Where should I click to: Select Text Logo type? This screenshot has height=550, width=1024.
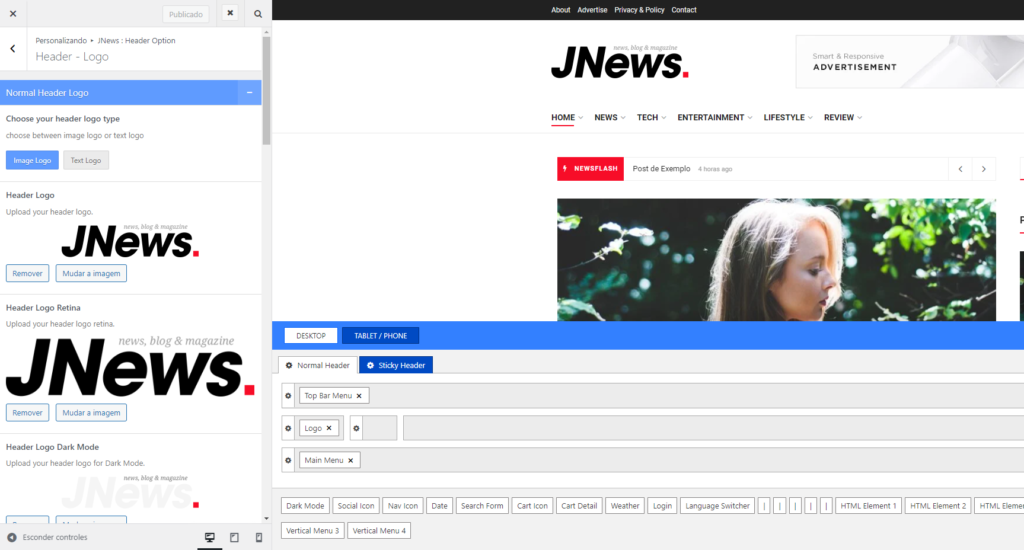coord(86,160)
